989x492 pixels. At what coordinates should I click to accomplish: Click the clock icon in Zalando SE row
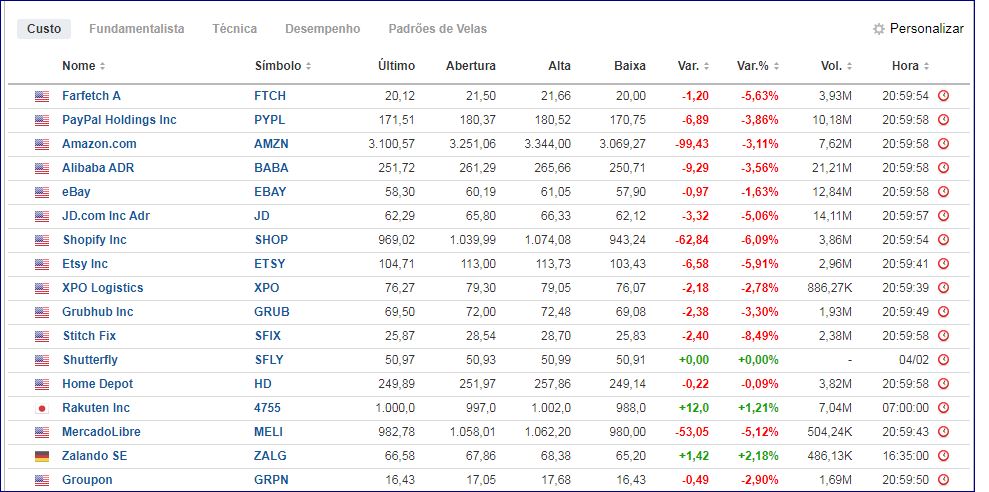(x=943, y=456)
